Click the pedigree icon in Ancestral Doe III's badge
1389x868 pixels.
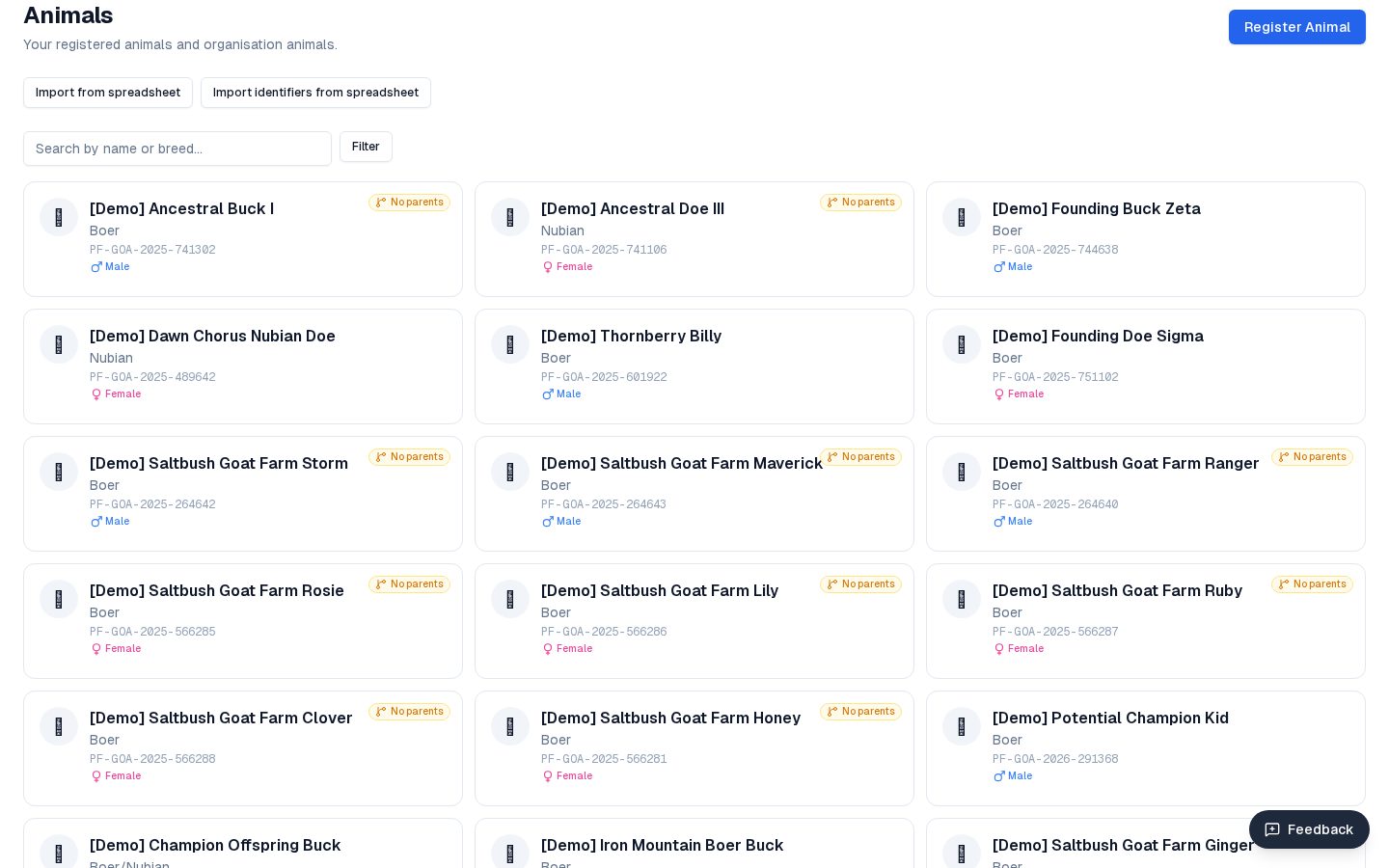[x=832, y=203]
